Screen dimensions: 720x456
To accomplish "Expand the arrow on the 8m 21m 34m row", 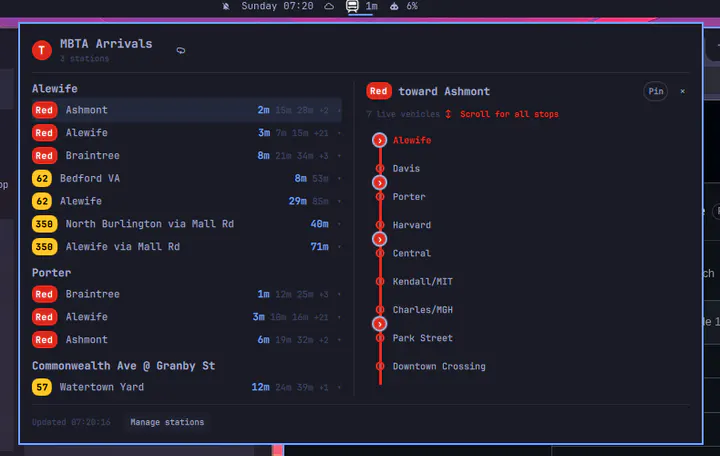I will click(339, 156).
